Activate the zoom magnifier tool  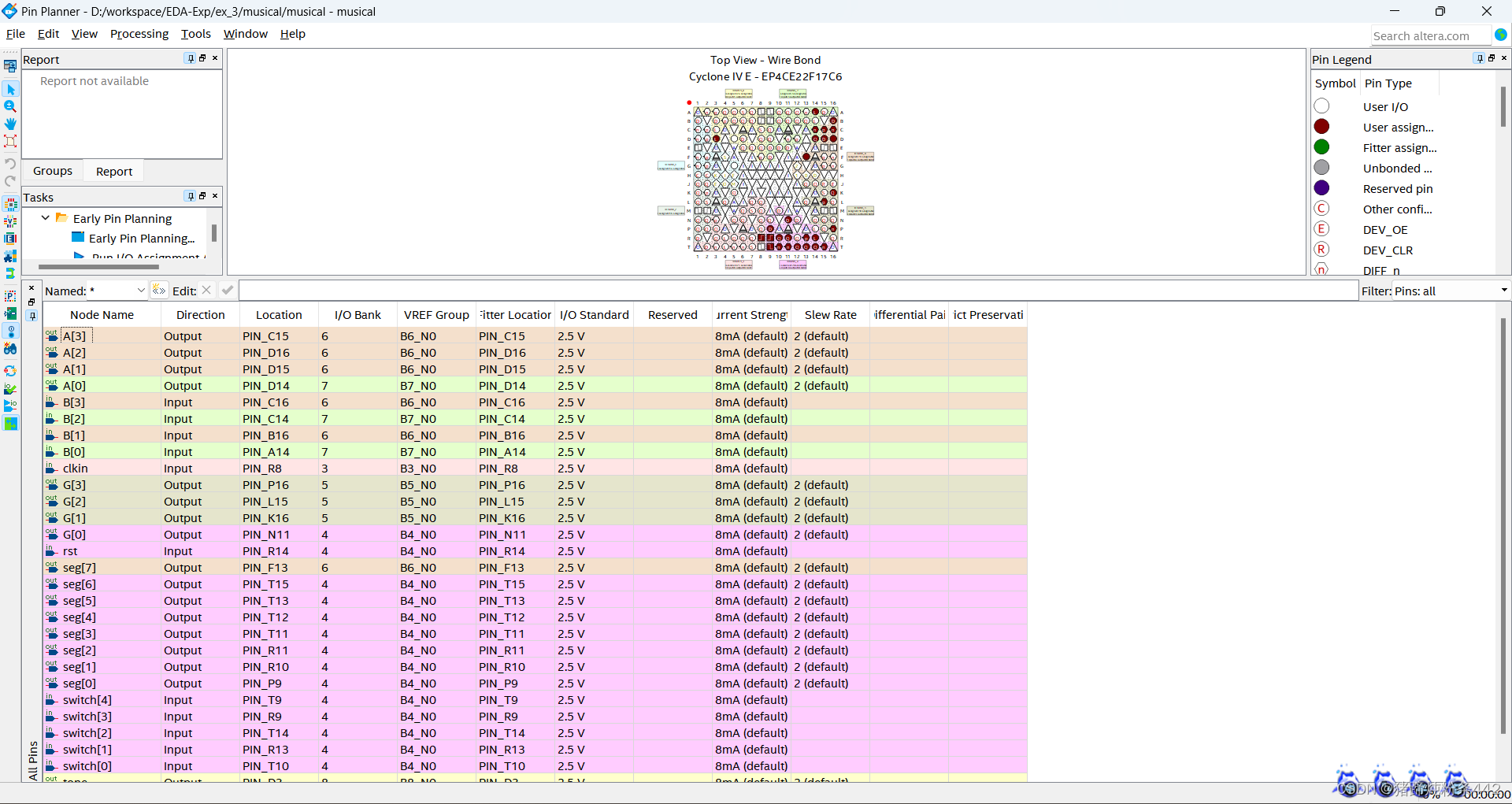click(10, 107)
